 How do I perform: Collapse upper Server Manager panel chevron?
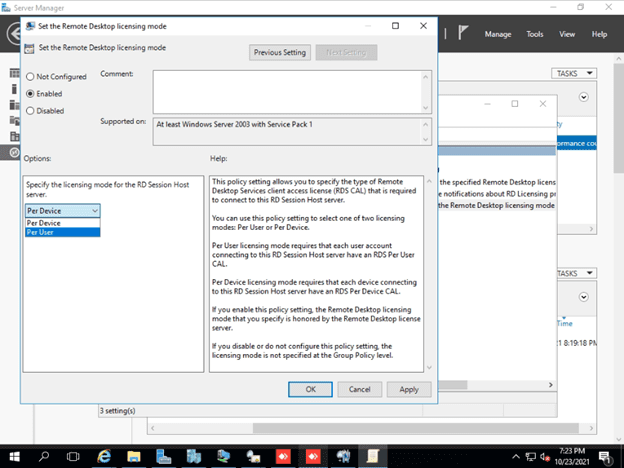(583, 97)
